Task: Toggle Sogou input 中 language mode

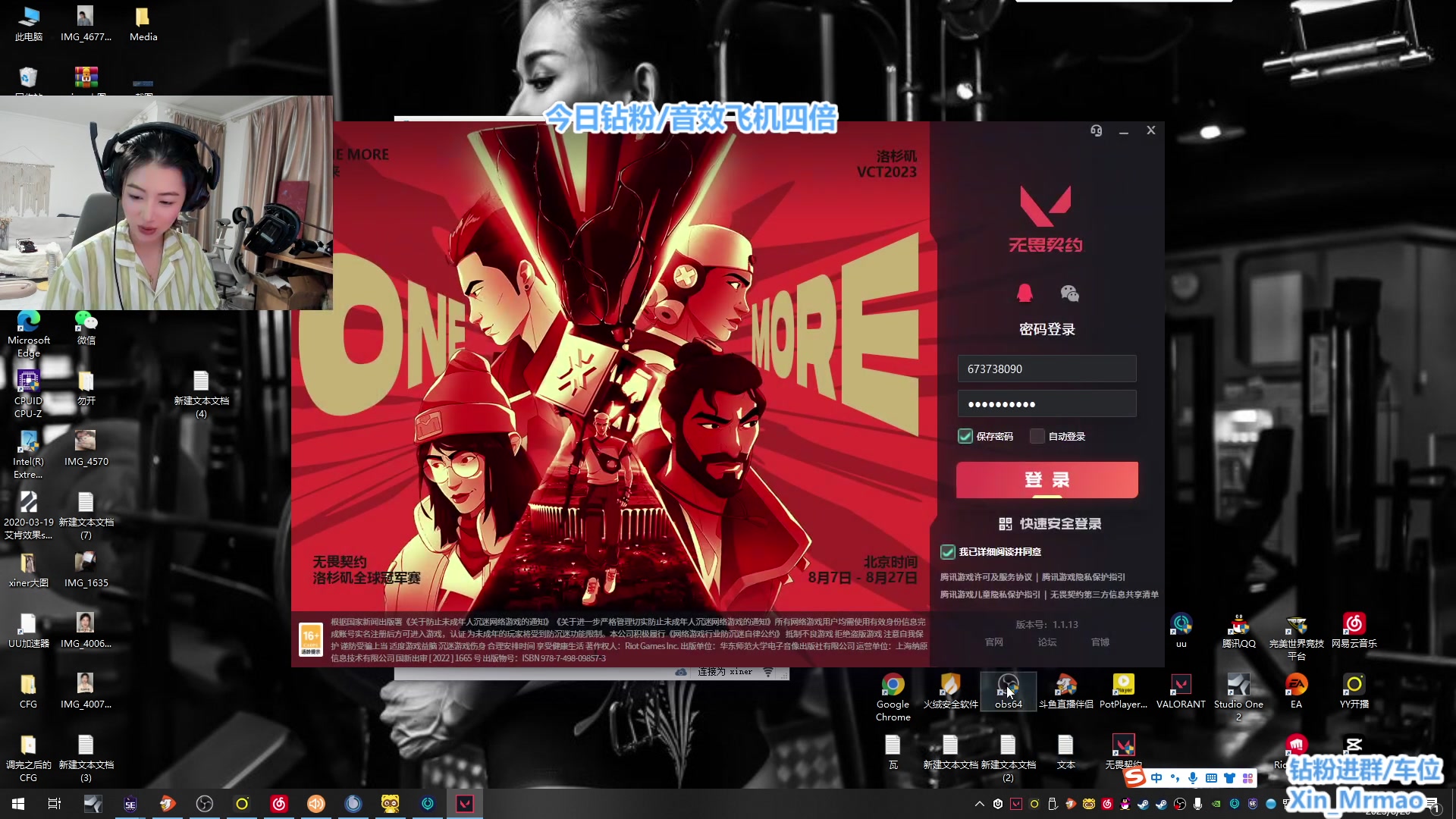Action: pyautogui.click(x=1156, y=778)
